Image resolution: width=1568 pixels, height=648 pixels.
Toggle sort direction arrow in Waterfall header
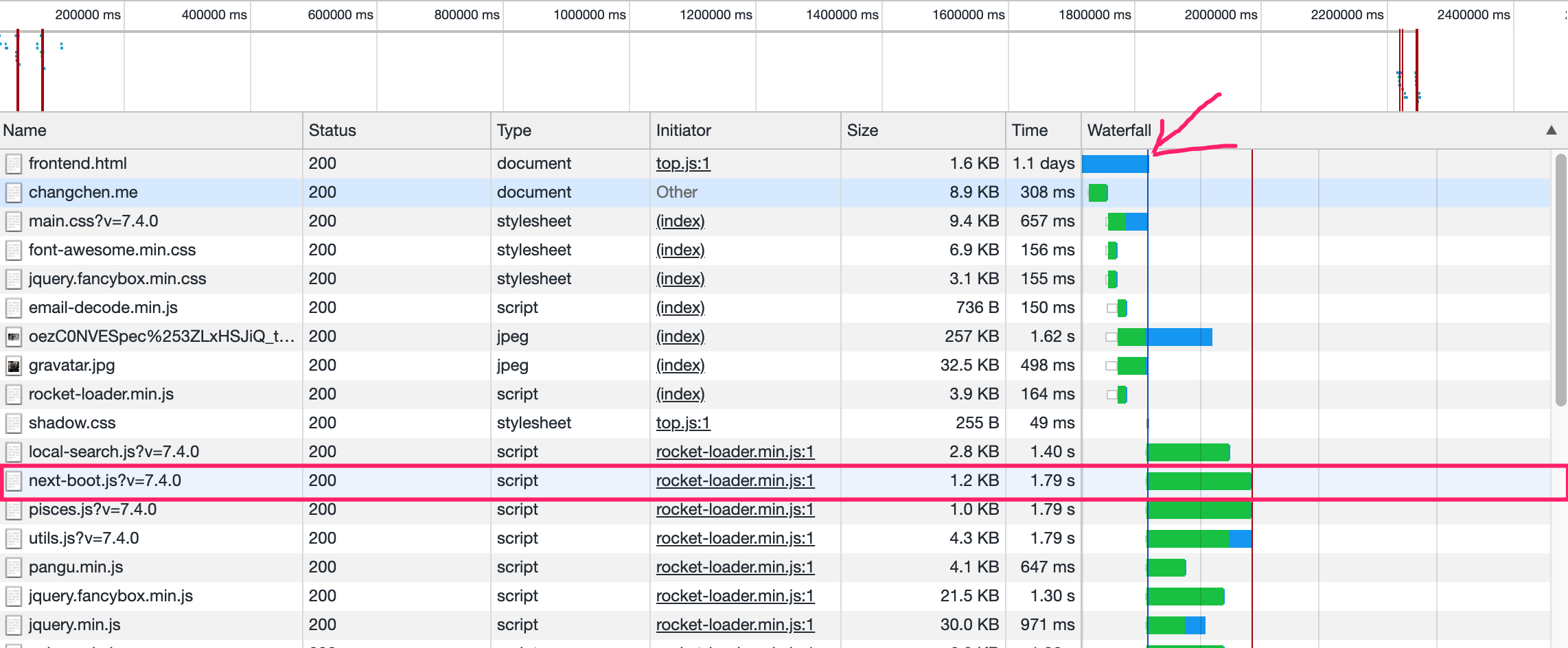click(x=1550, y=130)
